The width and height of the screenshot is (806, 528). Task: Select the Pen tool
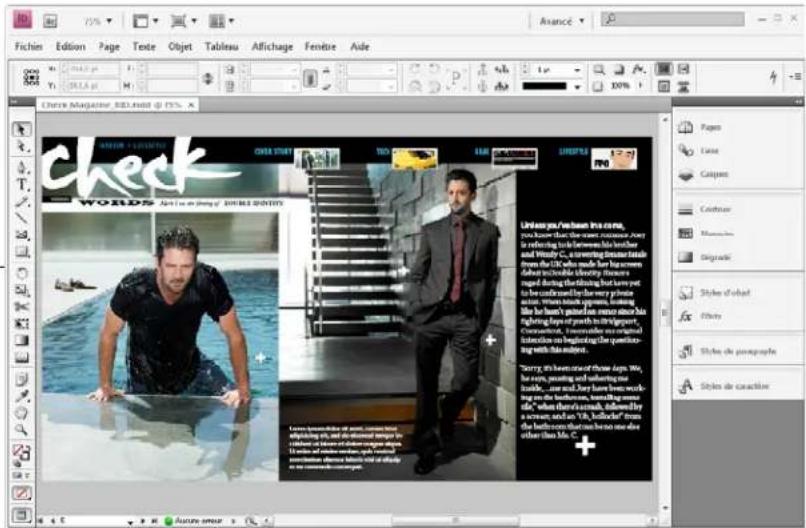pyautogui.click(x=22, y=167)
